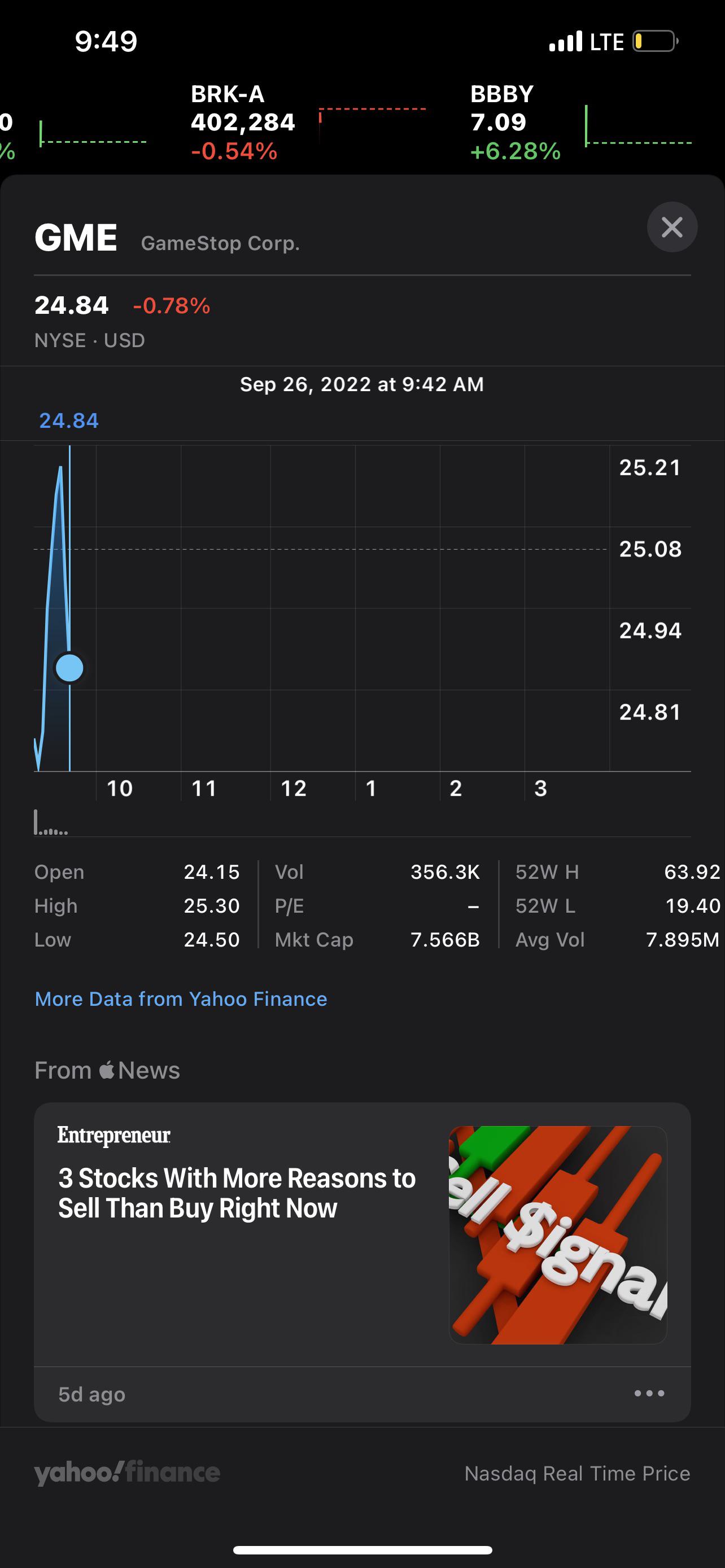
Task: Tap the Sell Signal article thumbnail
Action: coord(558,1234)
